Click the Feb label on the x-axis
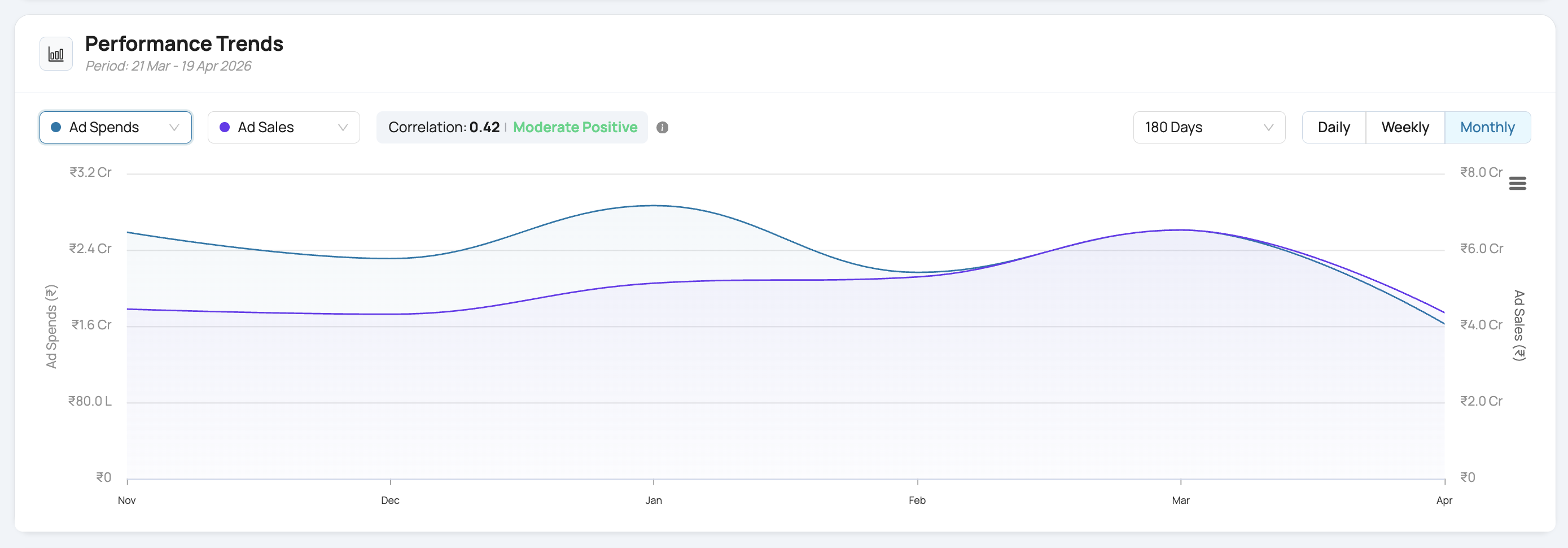Image resolution: width=1568 pixels, height=548 pixels. coord(917,501)
